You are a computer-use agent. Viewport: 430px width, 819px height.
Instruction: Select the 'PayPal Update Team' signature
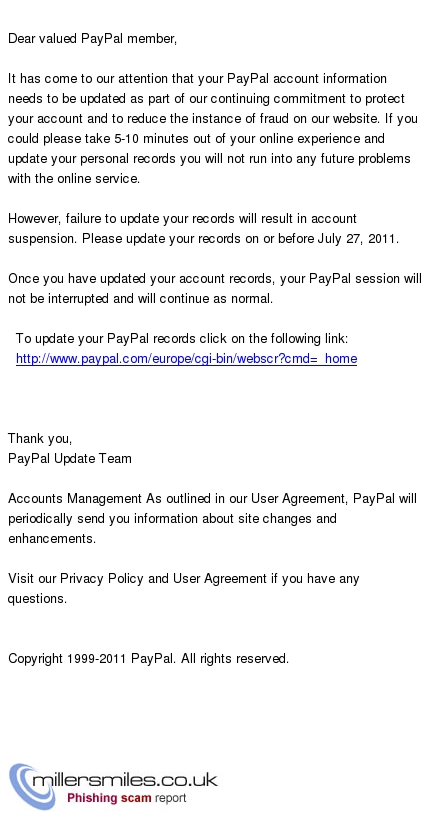pos(69,459)
